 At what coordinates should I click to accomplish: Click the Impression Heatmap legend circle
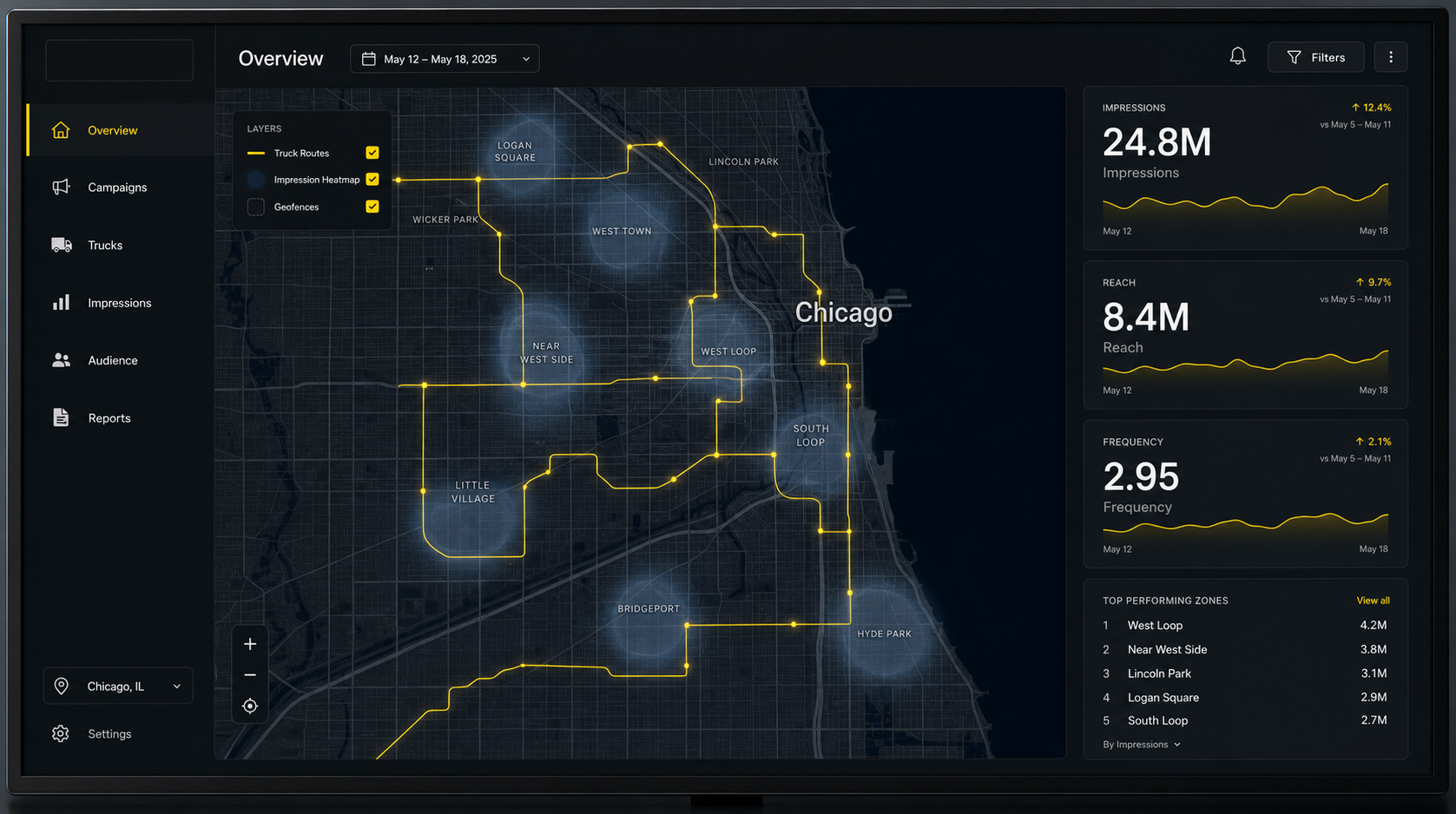256,180
